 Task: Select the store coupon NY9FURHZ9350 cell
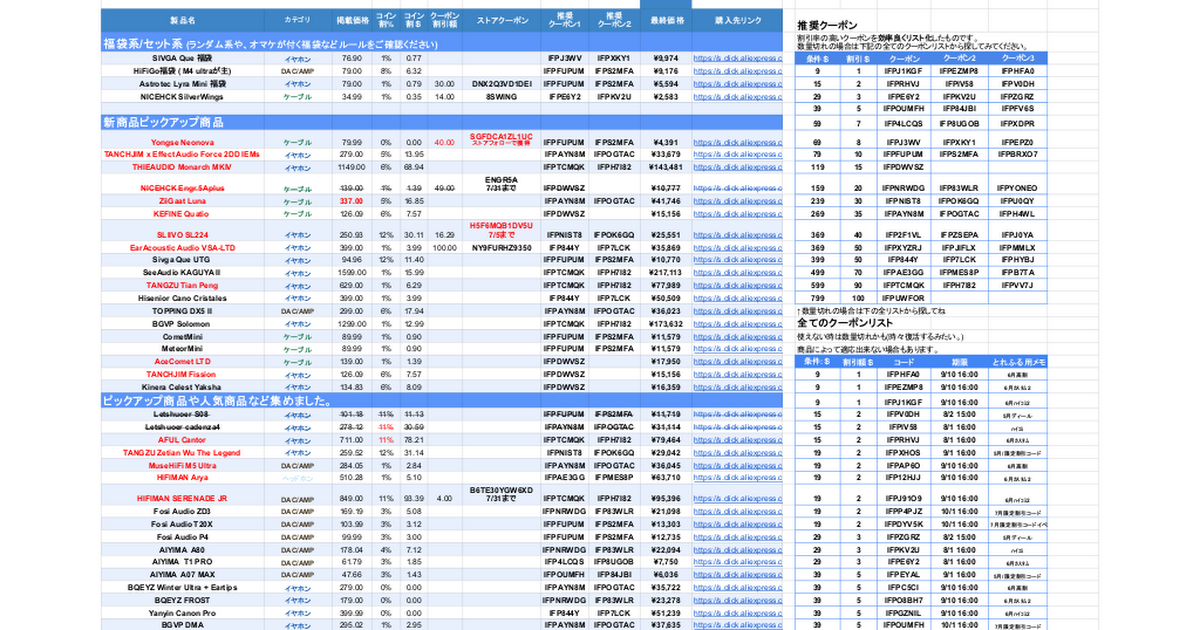point(502,247)
